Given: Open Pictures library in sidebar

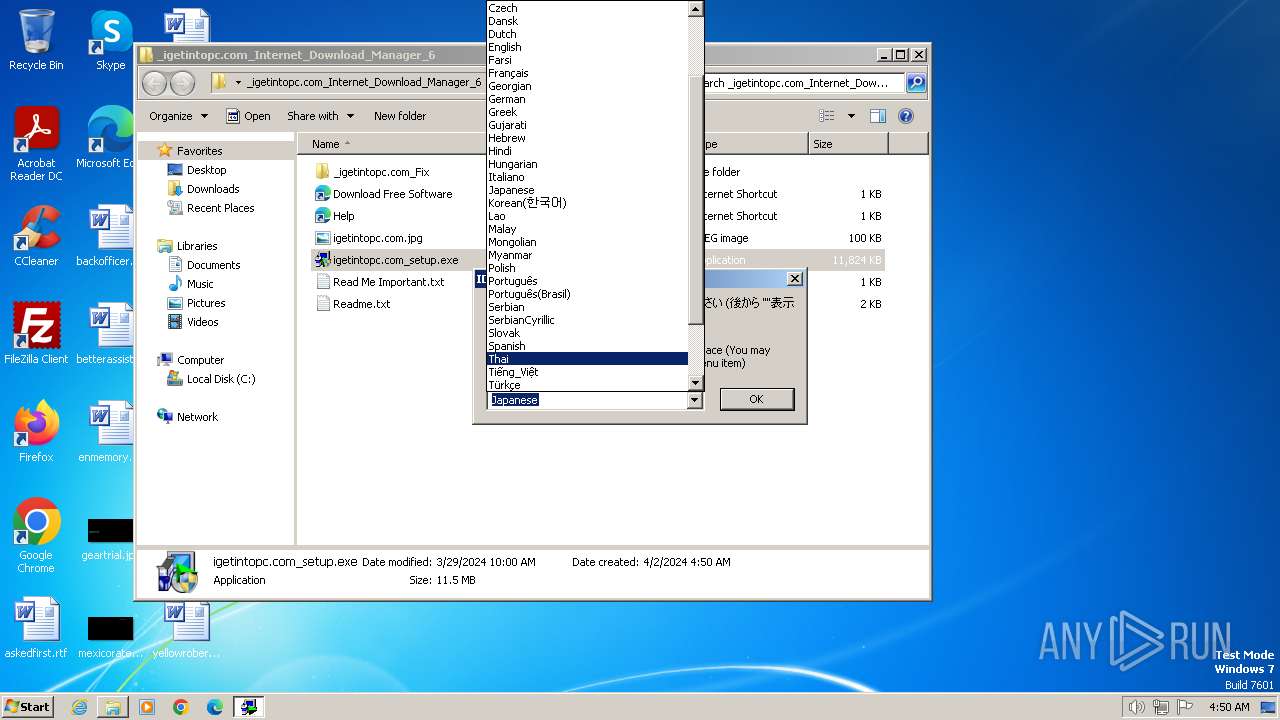Looking at the screenshot, I should click(205, 303).
